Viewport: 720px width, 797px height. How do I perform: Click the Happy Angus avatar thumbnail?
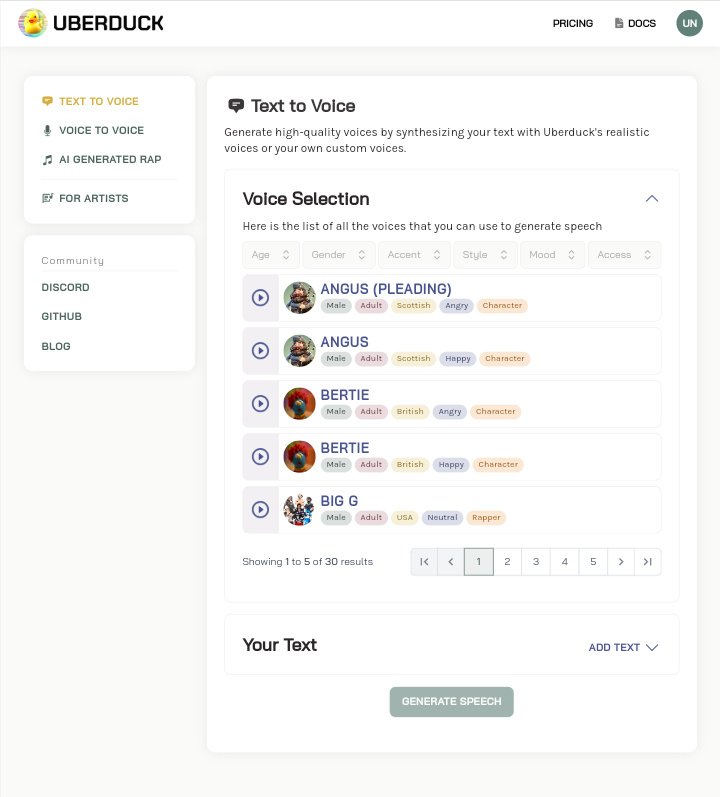click(299, 351)
